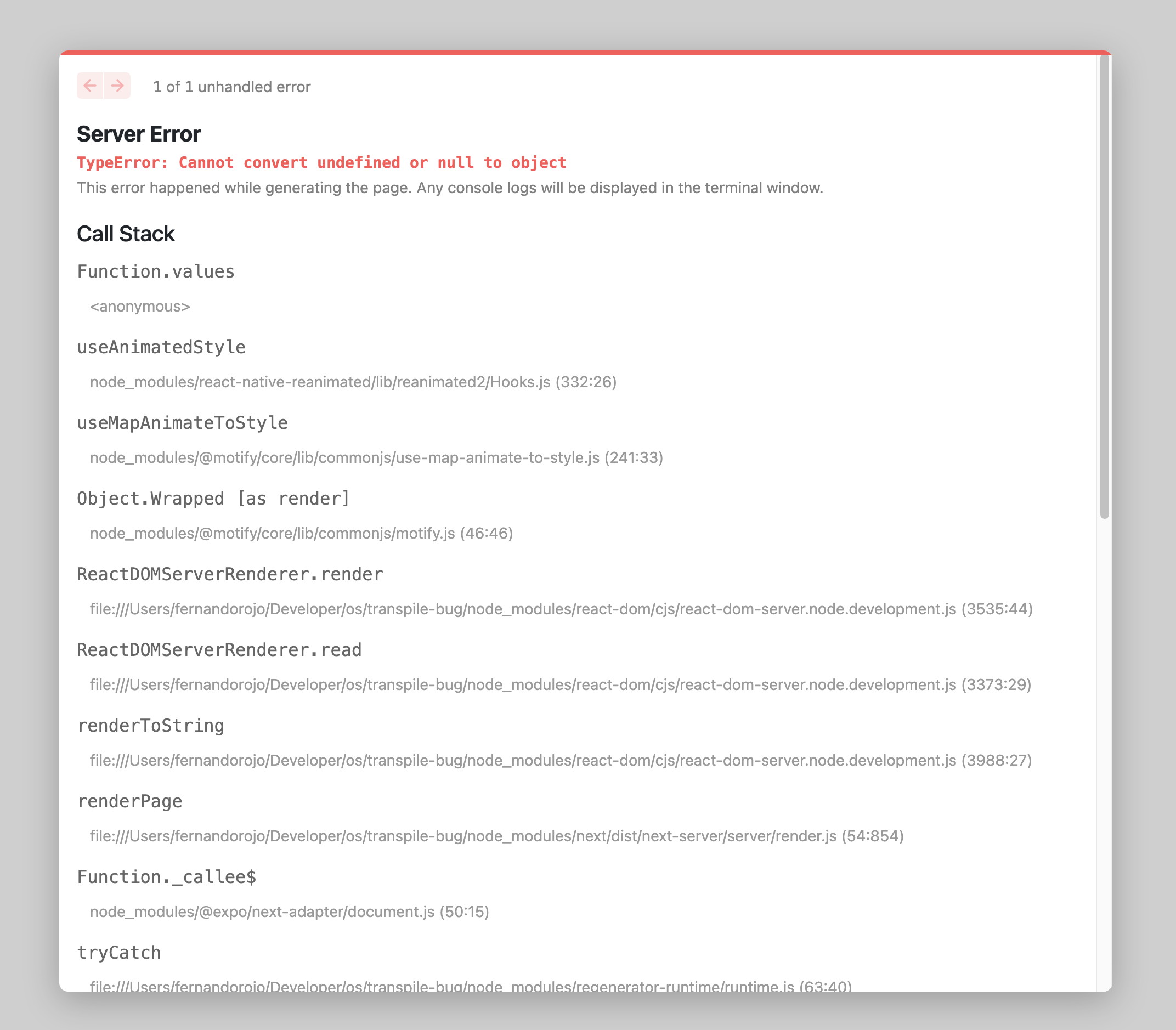Viewport: 1176px width, 1030px height.
Task: Select the renderToString stack frame
Action: [151, 725]
